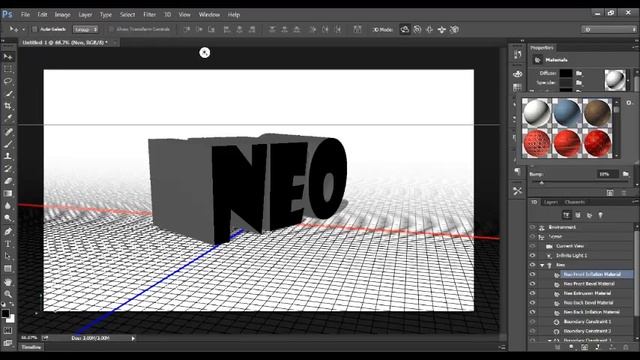Open Bump texture folder menu
640x360 pixels.
[625, 174]
